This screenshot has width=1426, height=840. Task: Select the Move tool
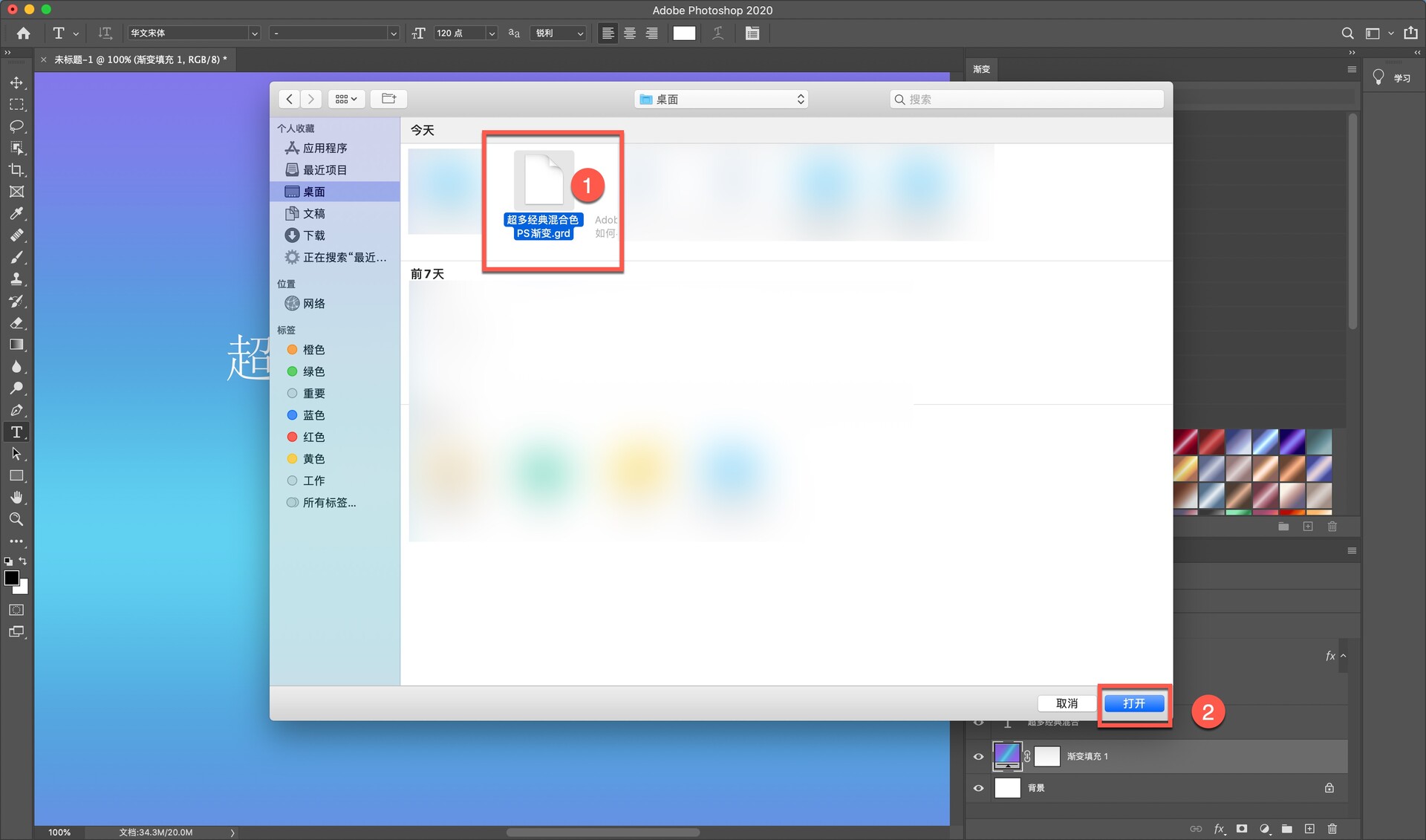tap(16, 82)
